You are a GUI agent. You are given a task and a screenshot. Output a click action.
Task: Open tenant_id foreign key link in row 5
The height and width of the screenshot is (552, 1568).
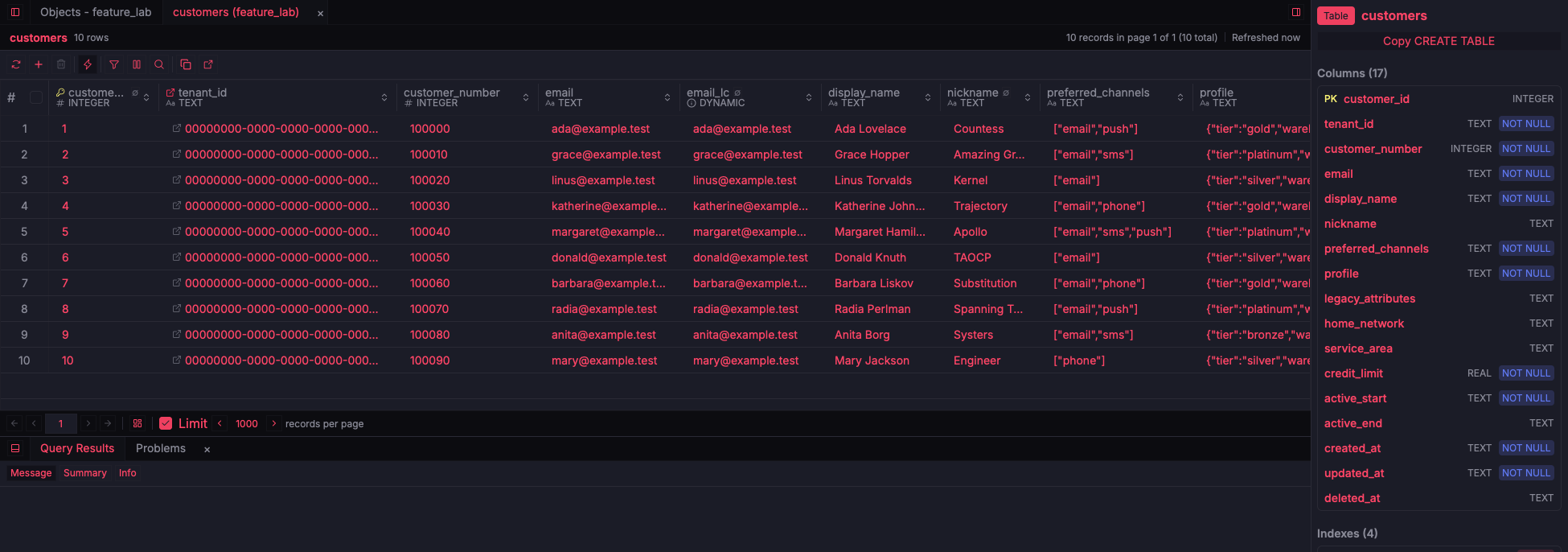point(176,232)
